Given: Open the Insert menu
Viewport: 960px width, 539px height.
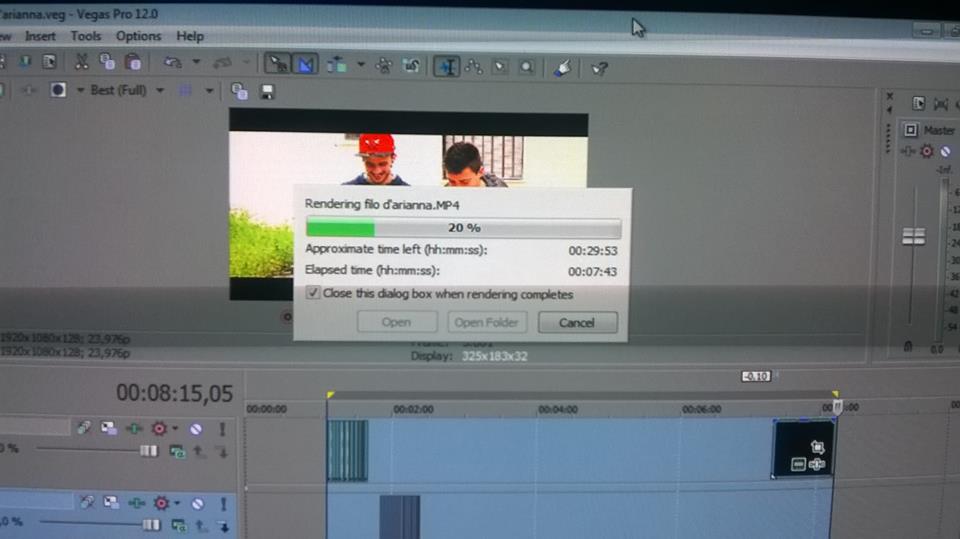Looking at the screenshot, I should (x=41, y=36).
